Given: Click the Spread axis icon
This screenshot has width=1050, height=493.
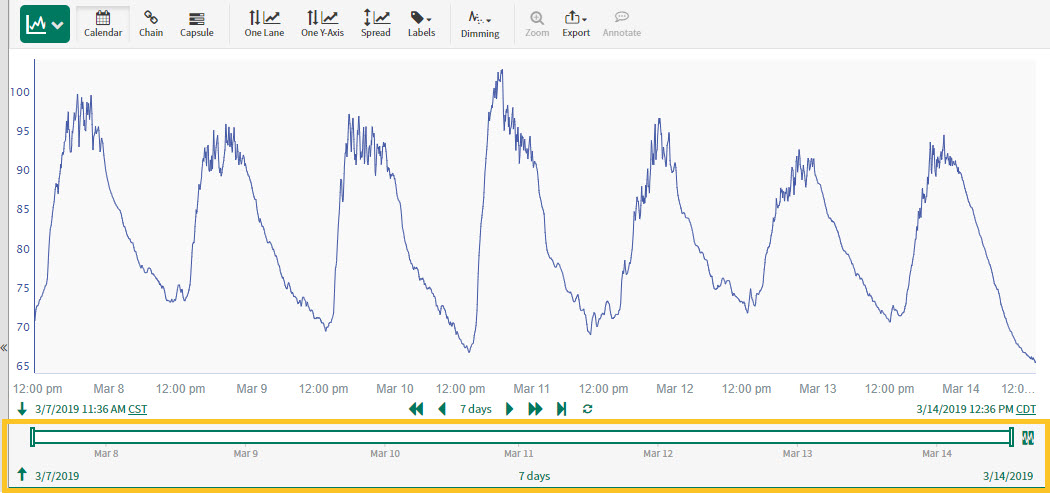Looking at the screenshot, I should tap(376, 23).
